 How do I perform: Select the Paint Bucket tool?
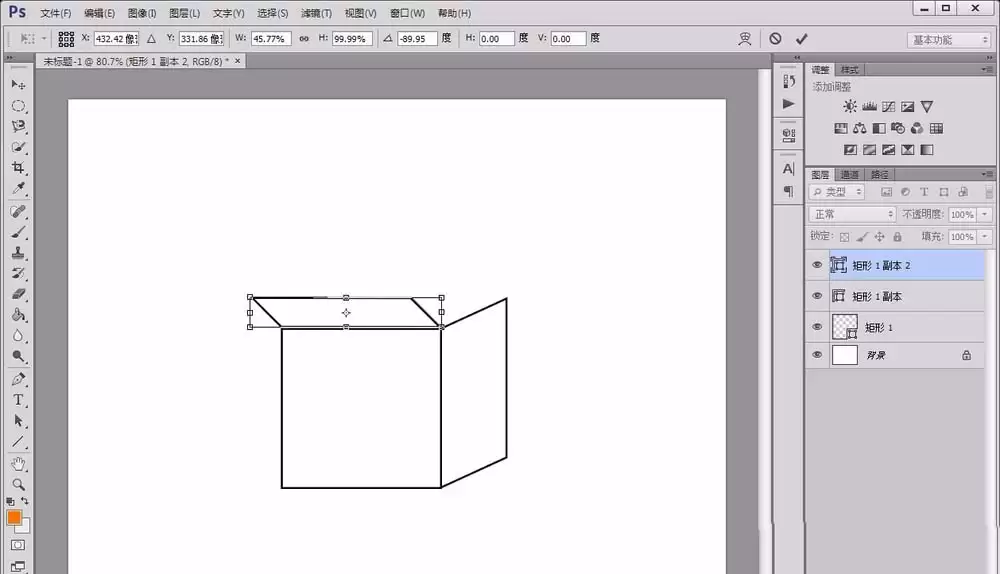[18, 315]
